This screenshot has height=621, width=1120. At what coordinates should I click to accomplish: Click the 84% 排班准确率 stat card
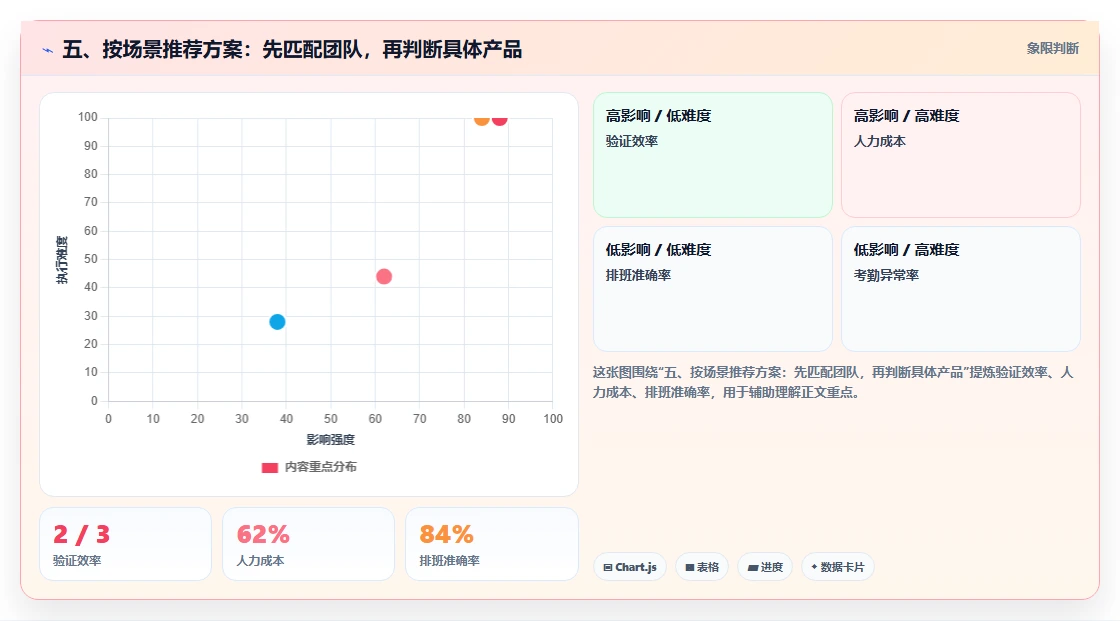(x=491, y=544)
